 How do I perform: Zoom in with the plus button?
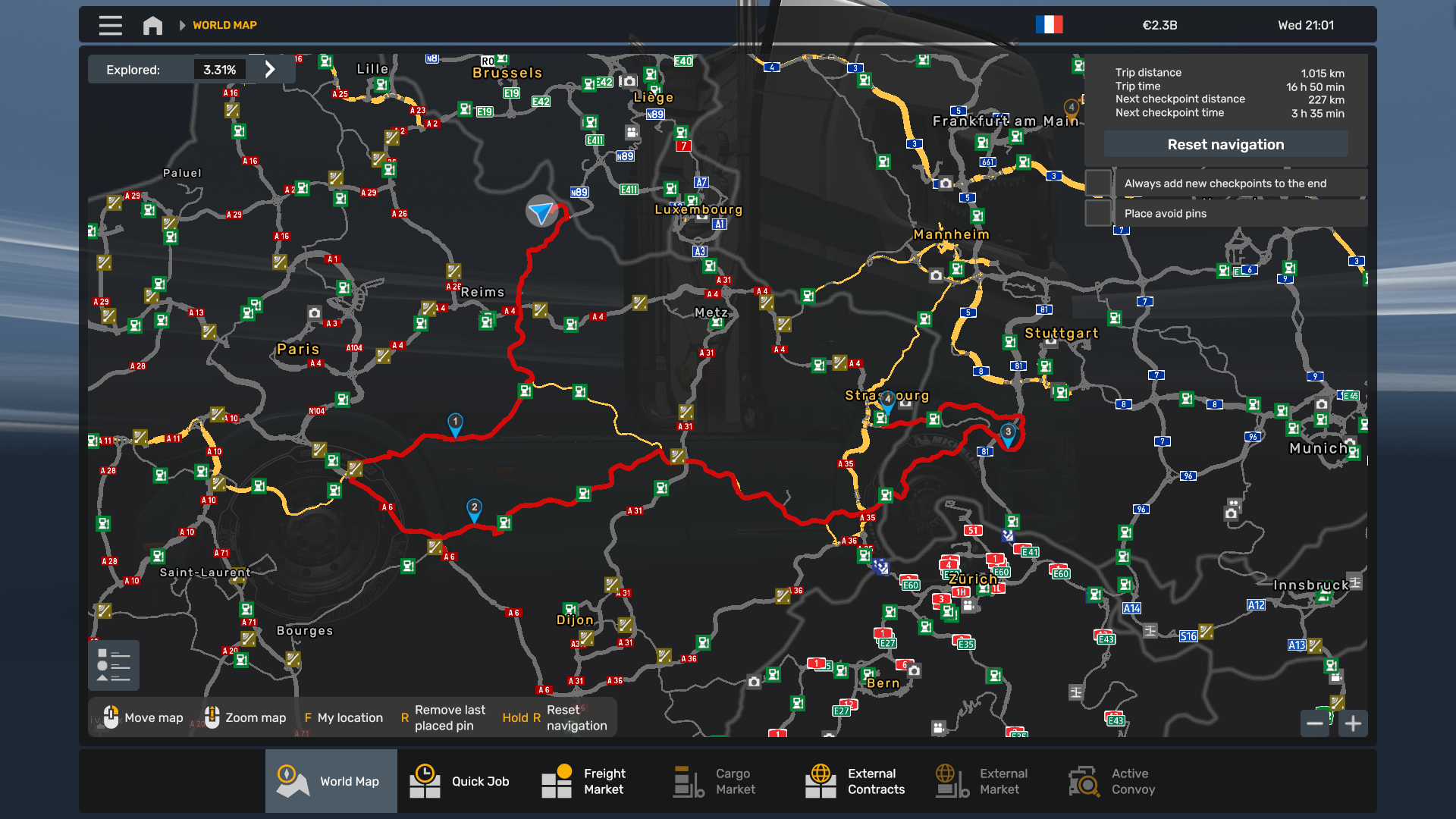click(1353, 723)
